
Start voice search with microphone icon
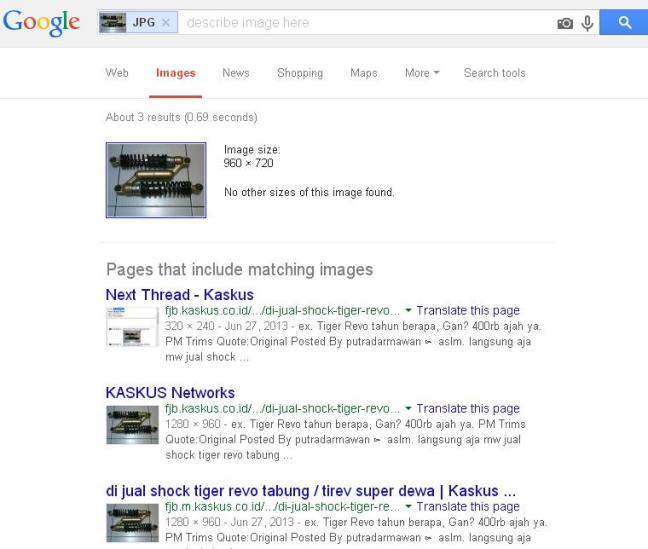coord(587,23)
